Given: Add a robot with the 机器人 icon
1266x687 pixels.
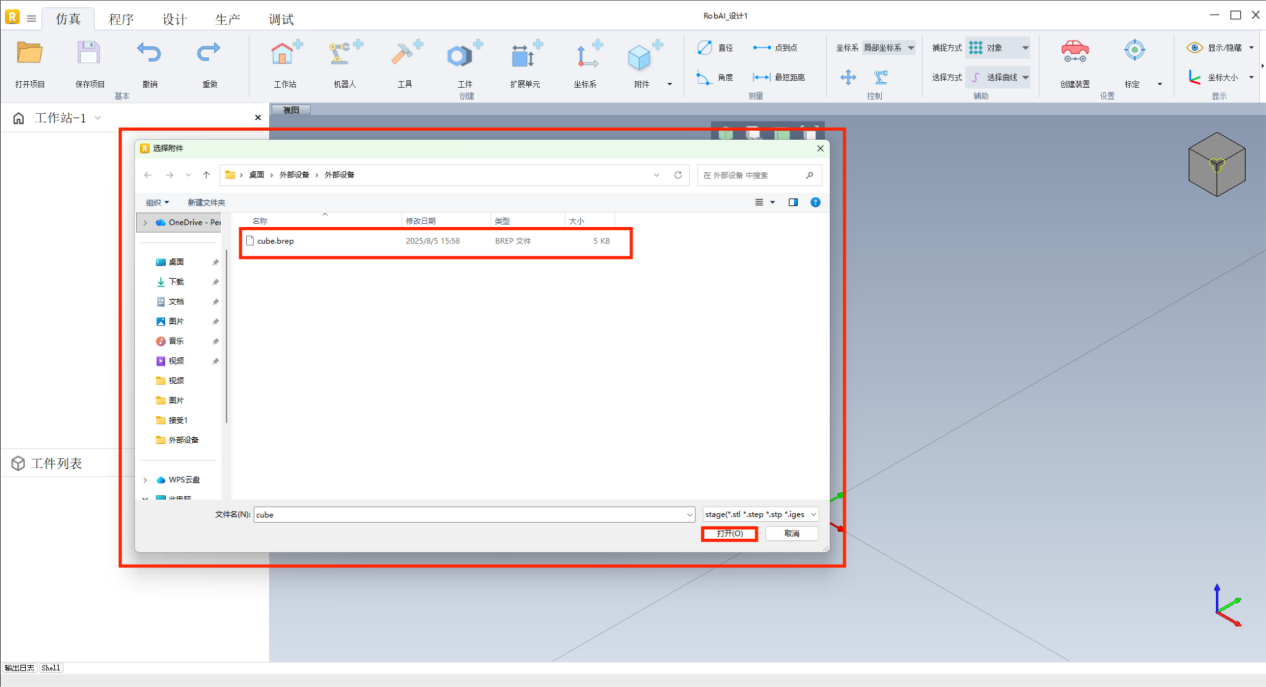Looking at the screenshot, I should point(345,55).
